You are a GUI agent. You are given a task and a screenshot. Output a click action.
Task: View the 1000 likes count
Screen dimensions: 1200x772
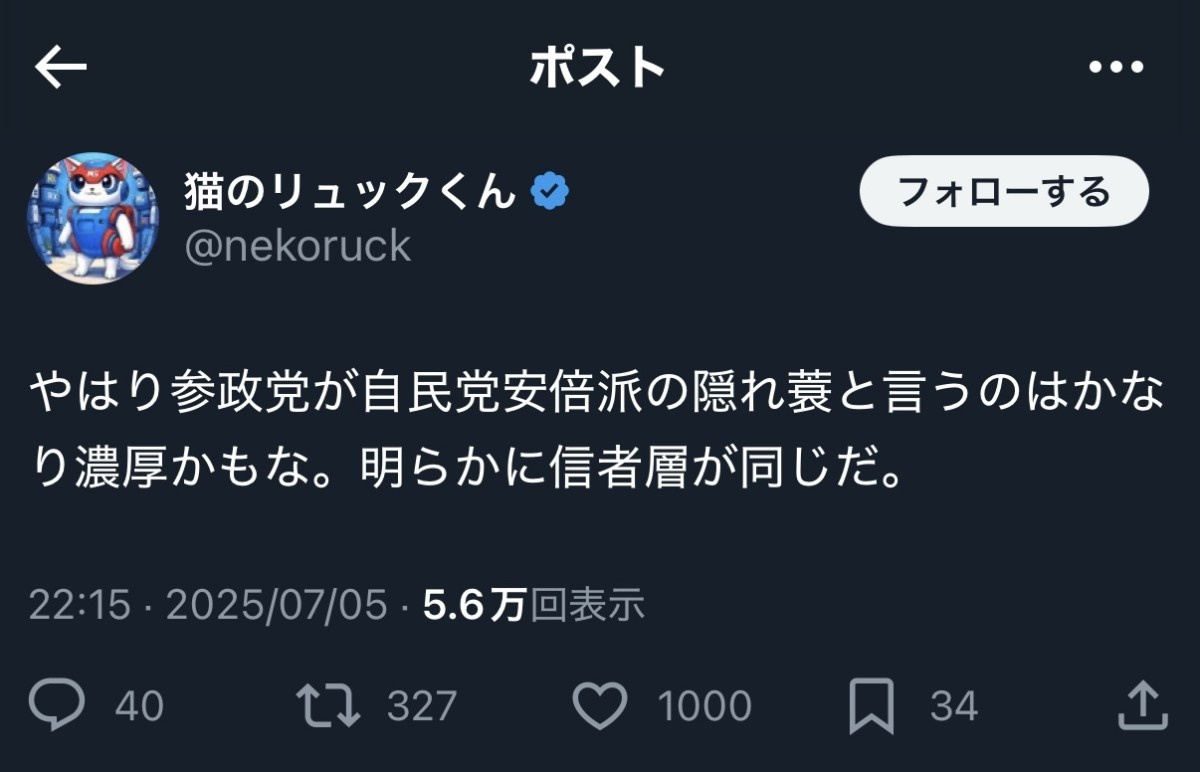(704, 706)
